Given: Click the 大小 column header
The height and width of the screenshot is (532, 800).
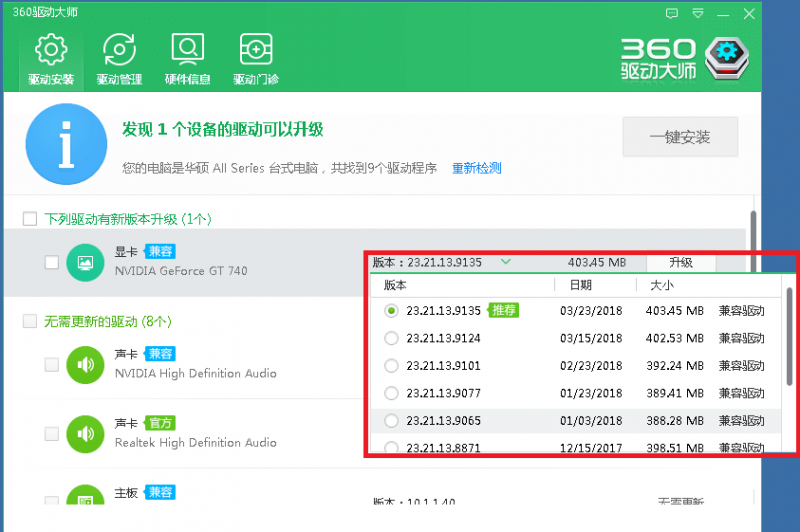Looking at the screenshot, I should [x=662, y=285].
